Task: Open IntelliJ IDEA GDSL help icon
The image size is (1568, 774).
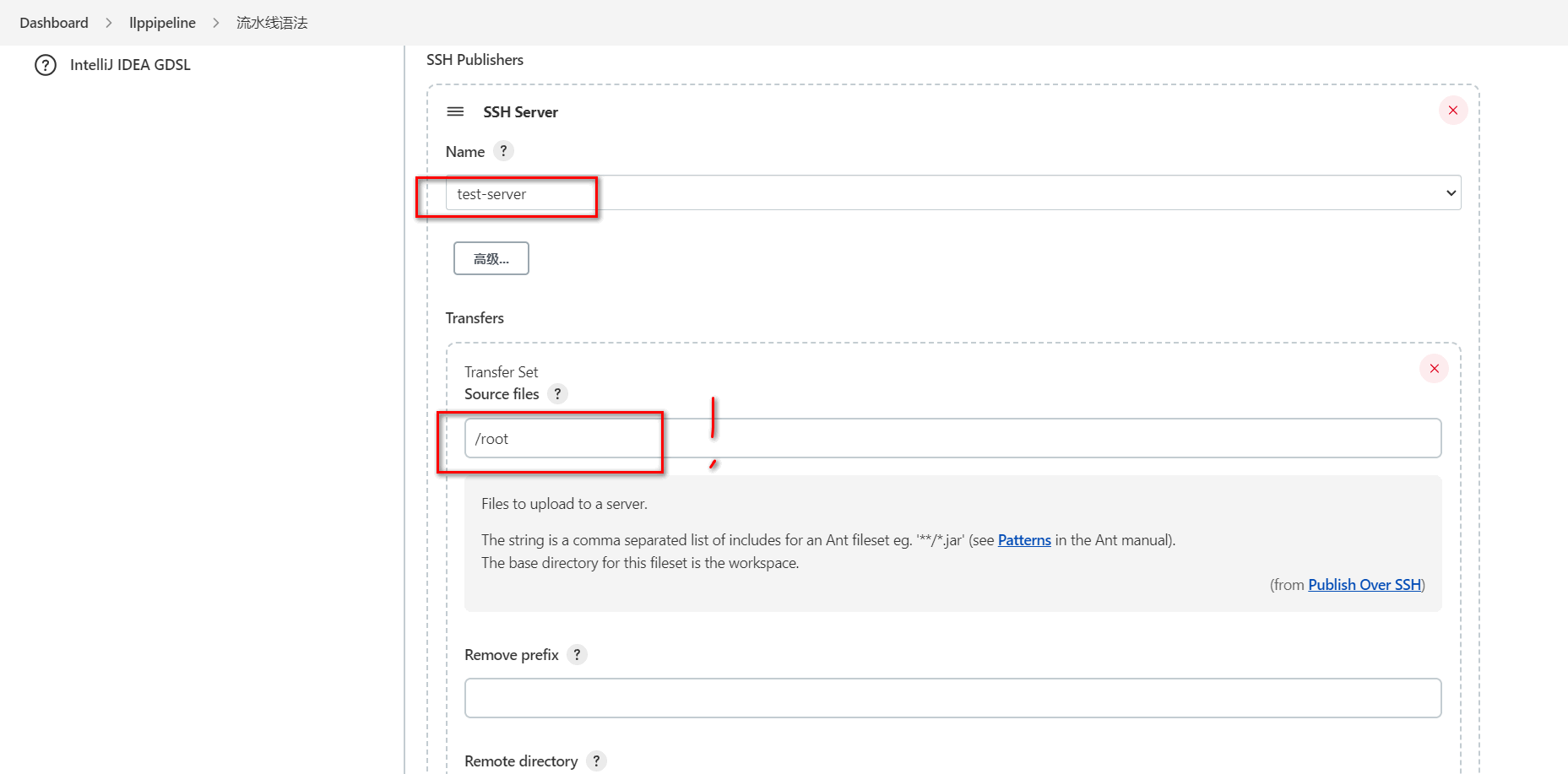Action: tap(46, 65)
